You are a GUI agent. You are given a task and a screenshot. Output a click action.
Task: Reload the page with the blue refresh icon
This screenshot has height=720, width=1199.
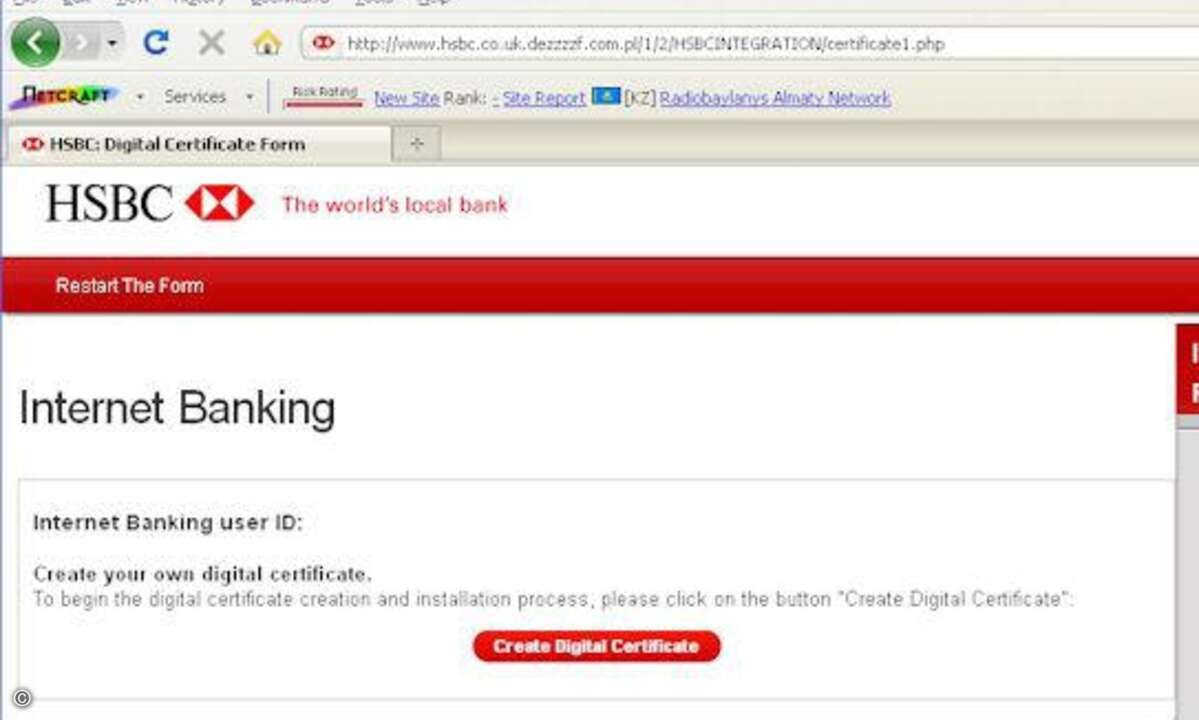point(156,43)
